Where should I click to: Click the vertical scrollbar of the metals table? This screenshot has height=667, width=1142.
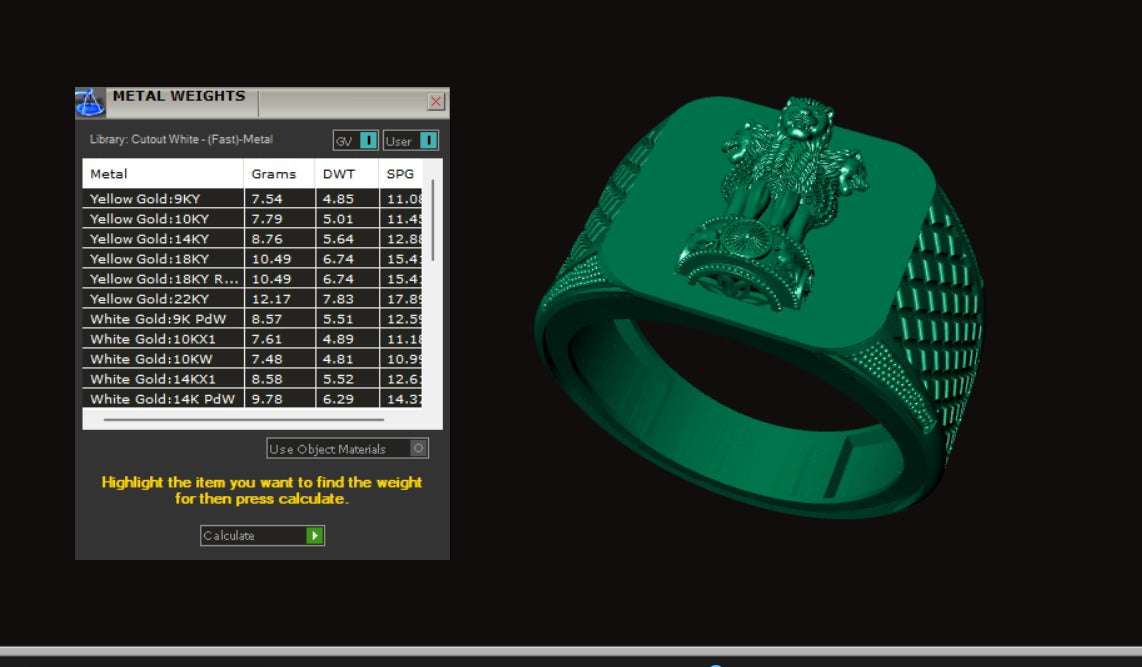pyautogui.click(x=433, y=221)
